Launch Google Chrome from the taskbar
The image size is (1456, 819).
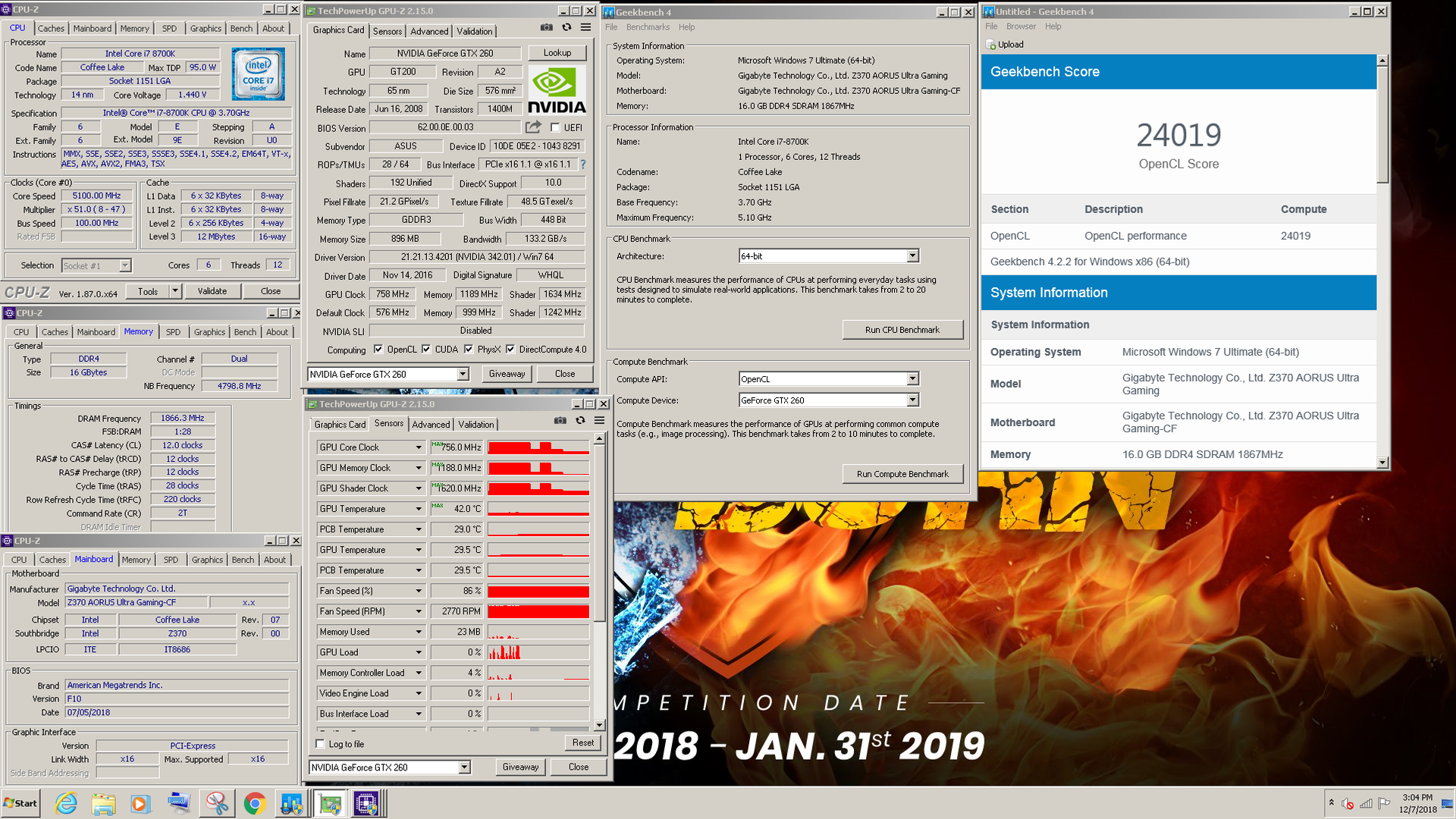tap(255, 803)
